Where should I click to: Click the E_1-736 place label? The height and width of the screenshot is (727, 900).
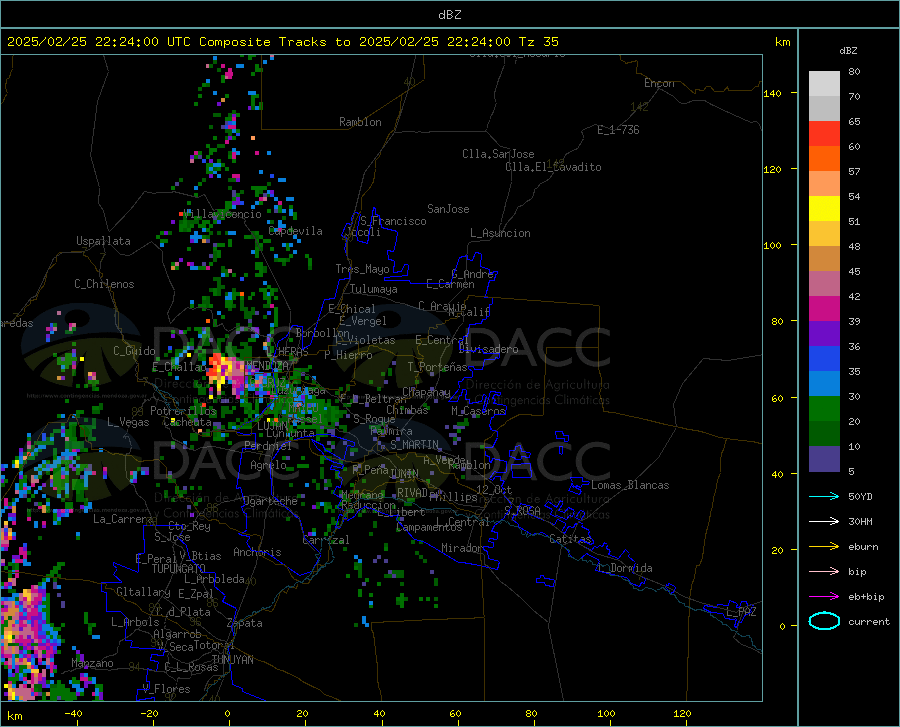pos(618,130)
